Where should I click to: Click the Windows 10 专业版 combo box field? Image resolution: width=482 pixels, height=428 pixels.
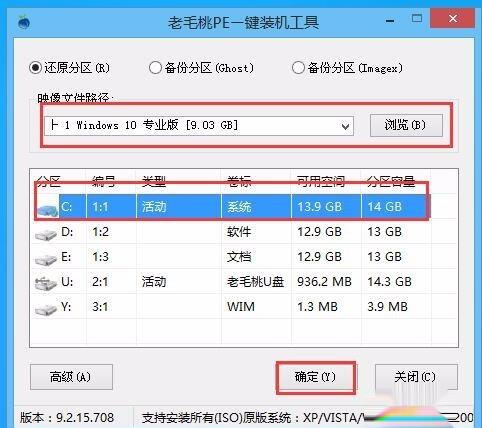[x=199, y=126]
